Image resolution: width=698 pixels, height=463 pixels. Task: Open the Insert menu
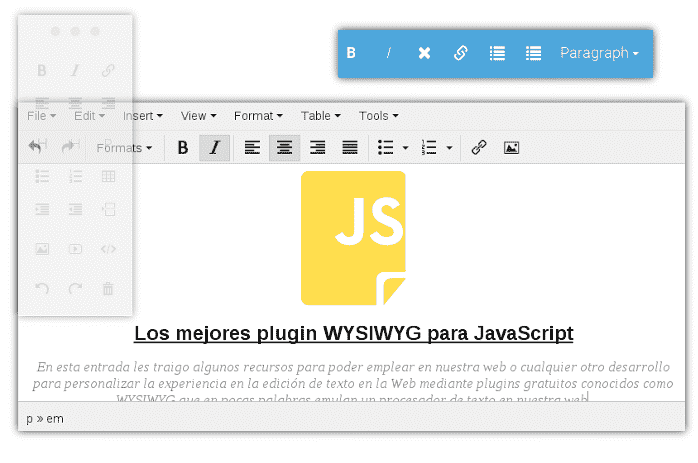tap(142, 116)
